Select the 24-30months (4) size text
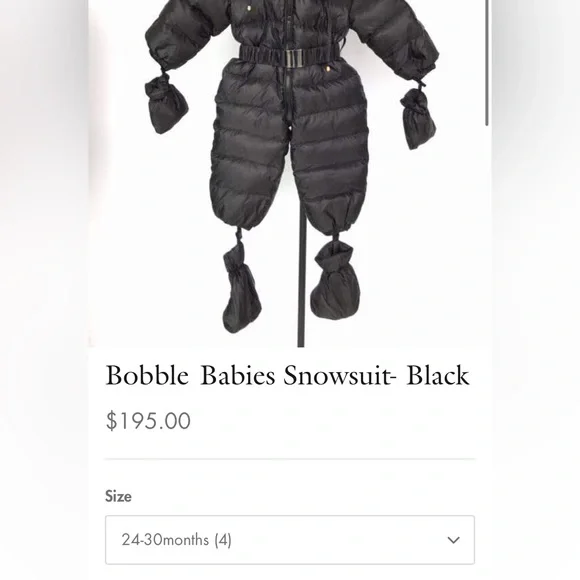This screenshot has height=580, width=580. coord(177,540)
